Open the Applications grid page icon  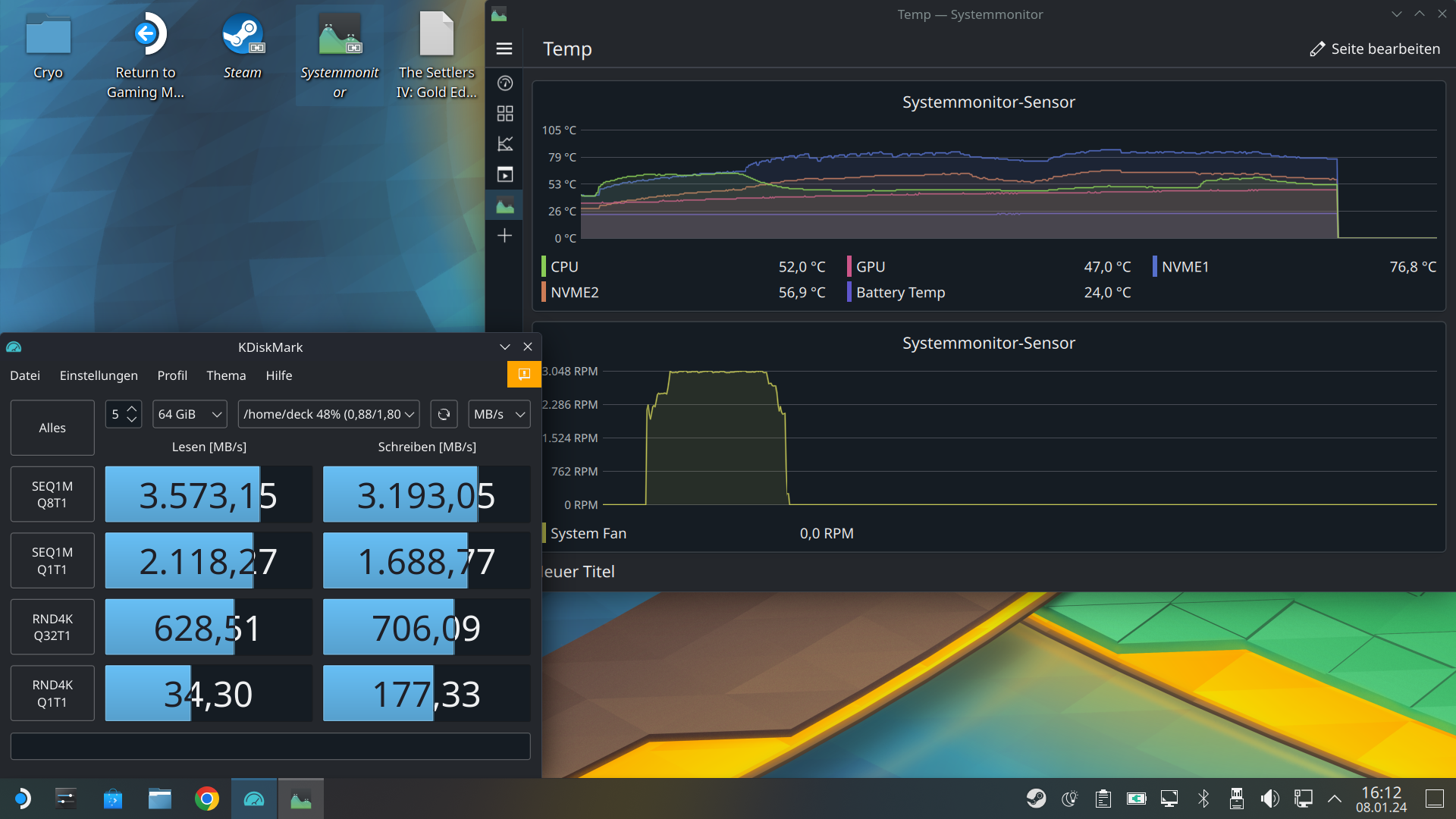pos(504,114)
